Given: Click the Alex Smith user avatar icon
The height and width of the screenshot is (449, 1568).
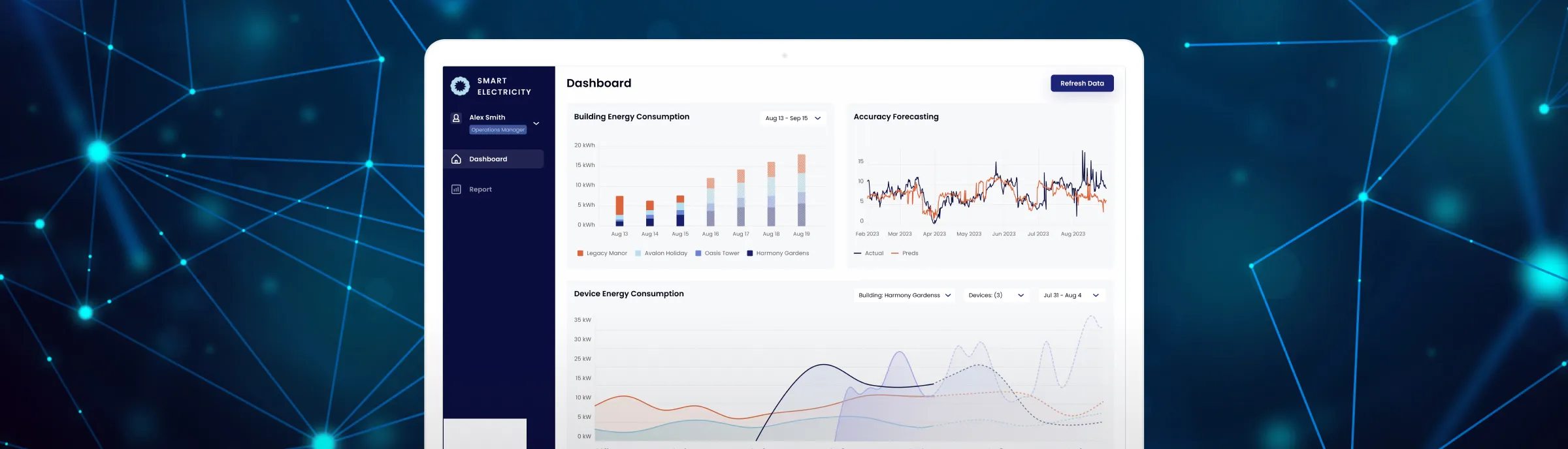Looking at the screenshot, I should pos(456,118).
